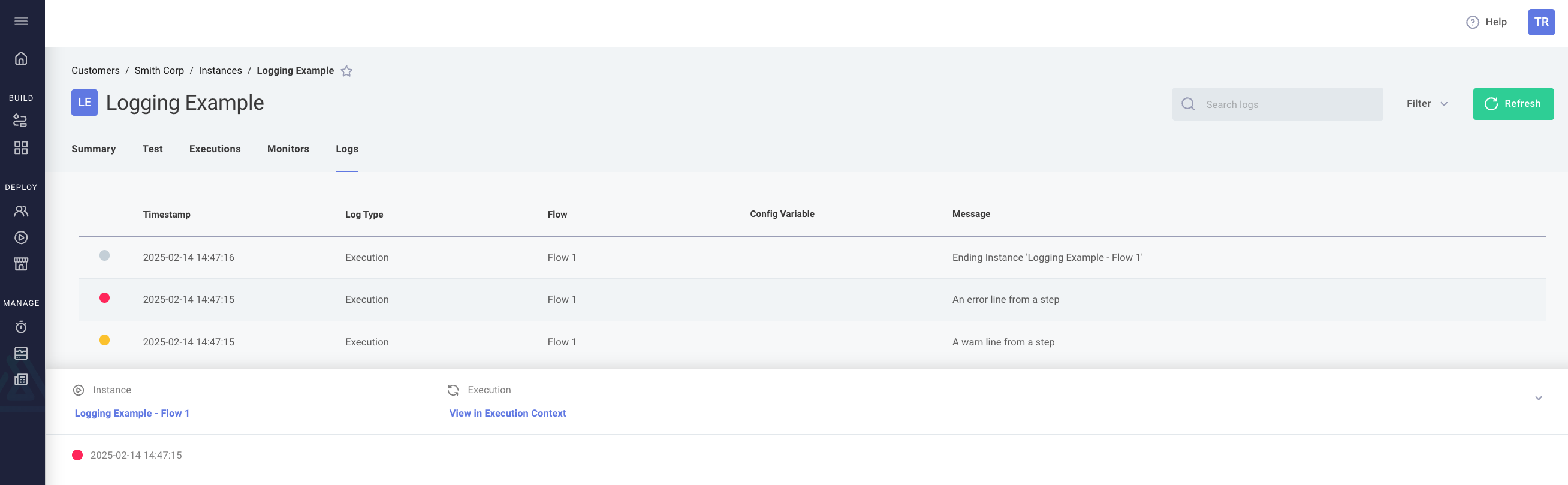Click the Refresh button
Image resolution: width=1568 pixels, height=485 pixels.
point(1513,104)
